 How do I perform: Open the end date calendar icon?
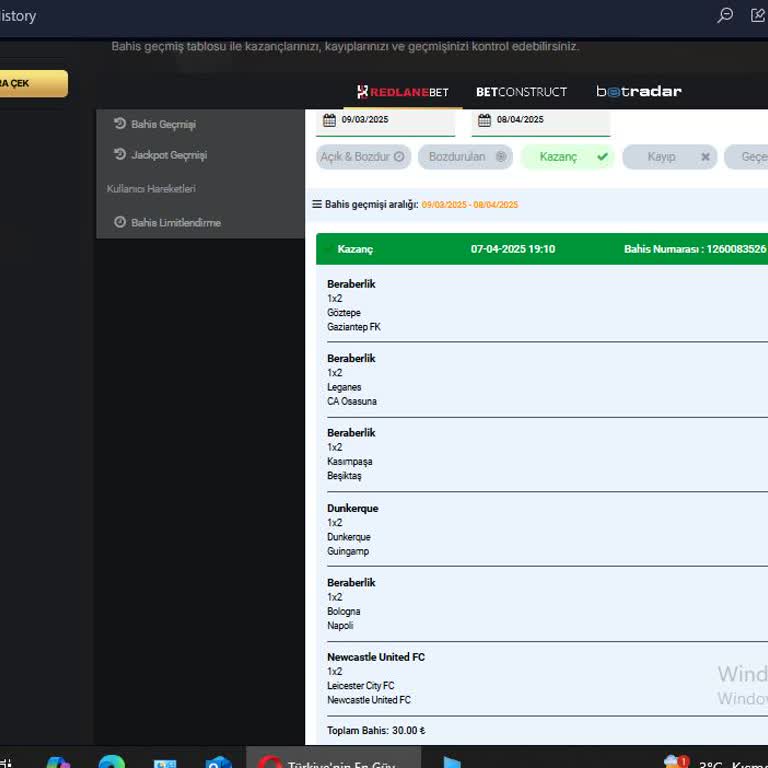pyautogui.click(x=484, y=120)
